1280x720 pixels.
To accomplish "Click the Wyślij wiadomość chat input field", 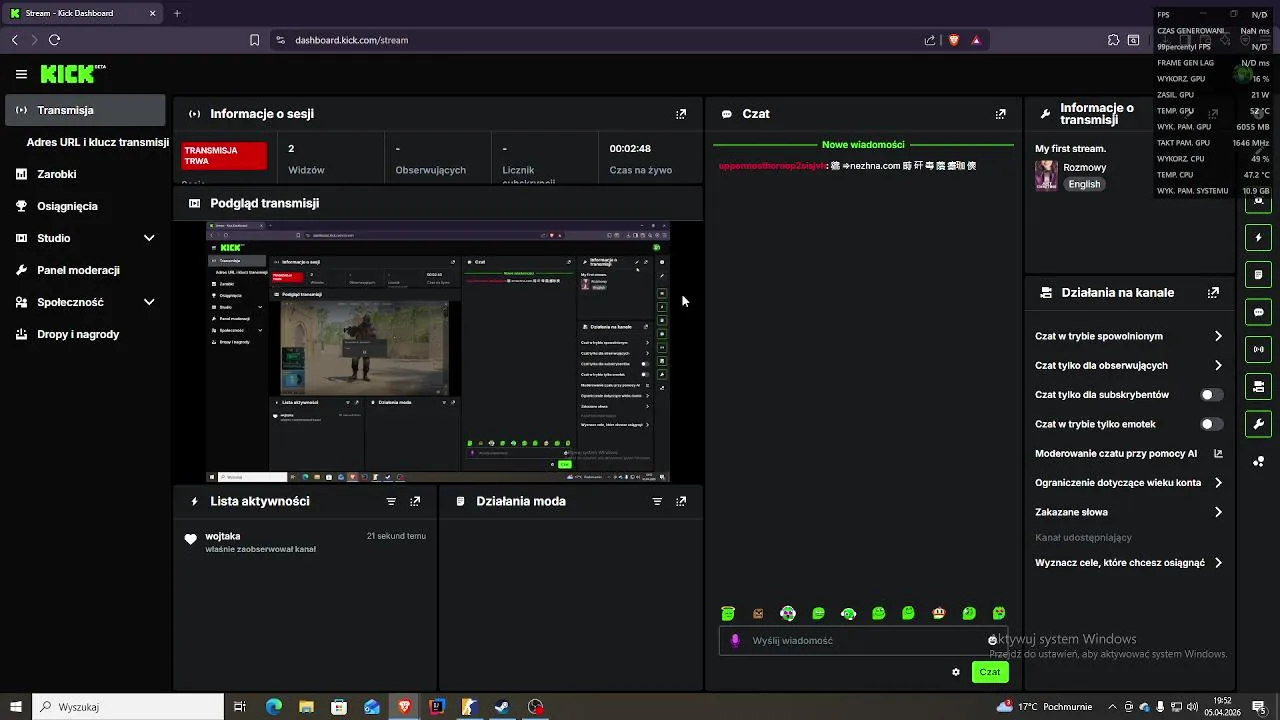I will coord(866,640).
